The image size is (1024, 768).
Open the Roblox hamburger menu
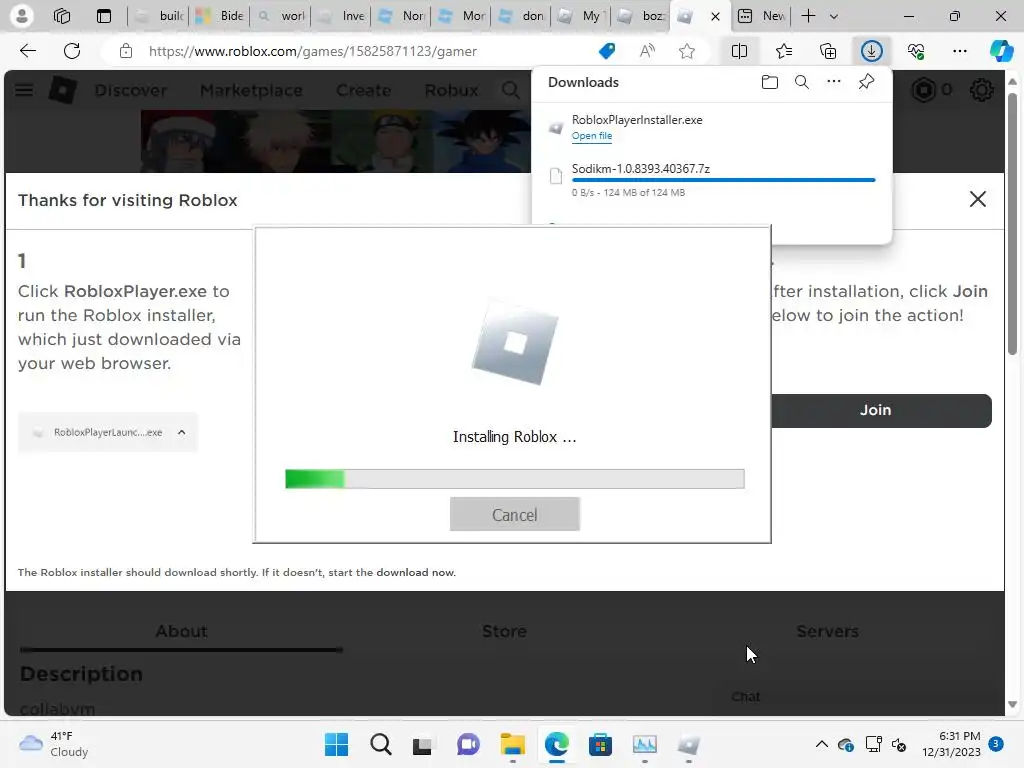pos(24,90)
